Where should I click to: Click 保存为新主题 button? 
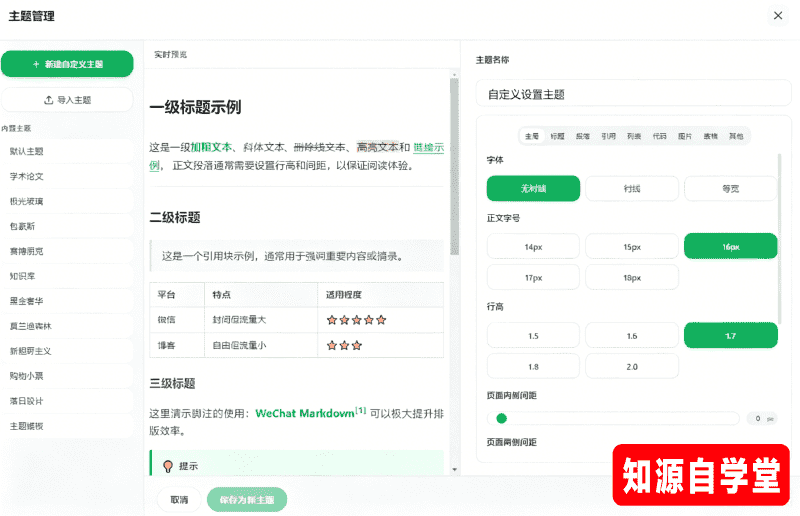(x=247, y=500)
